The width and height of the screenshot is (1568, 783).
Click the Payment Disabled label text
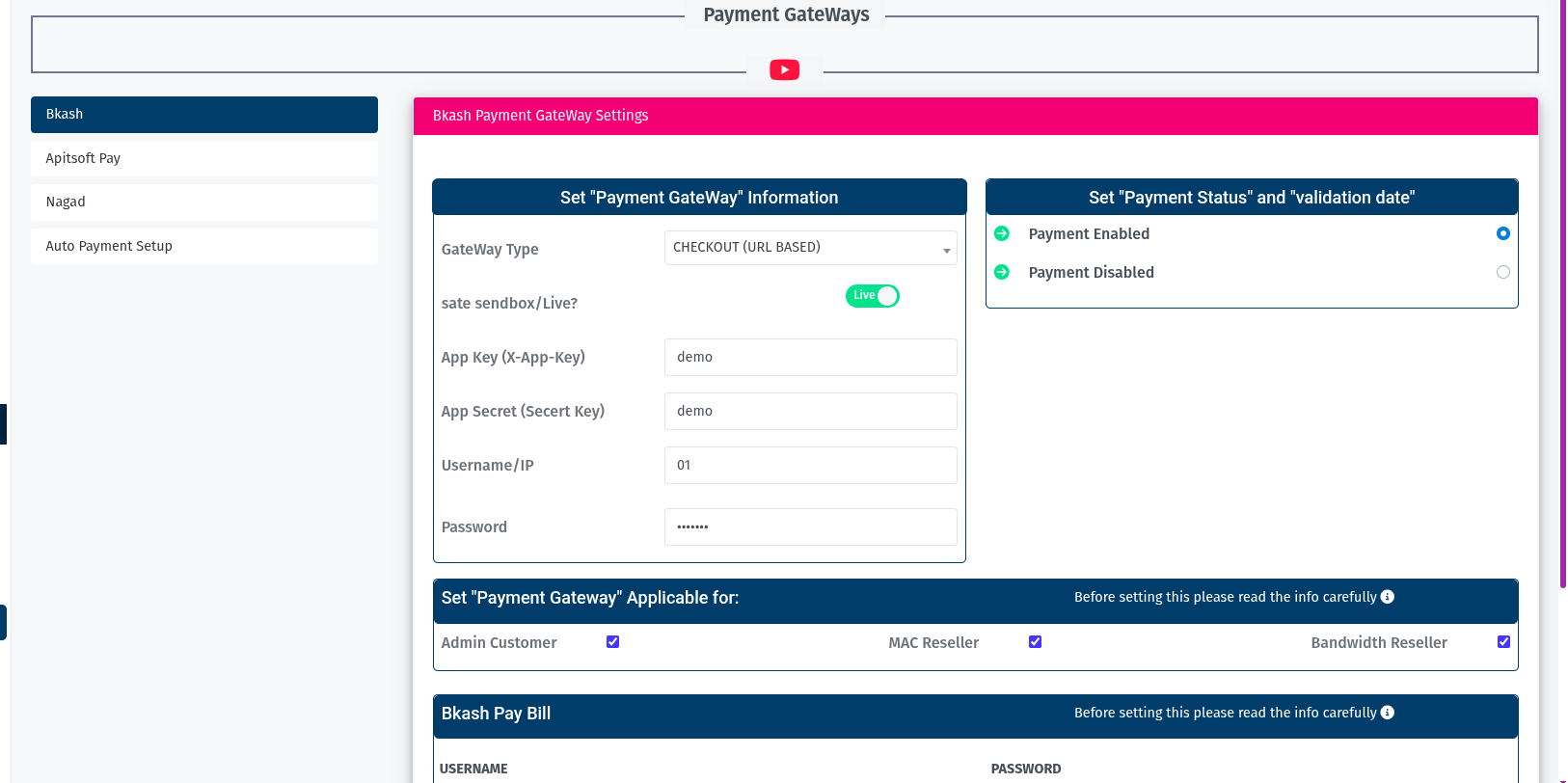tap(1092, 273)
